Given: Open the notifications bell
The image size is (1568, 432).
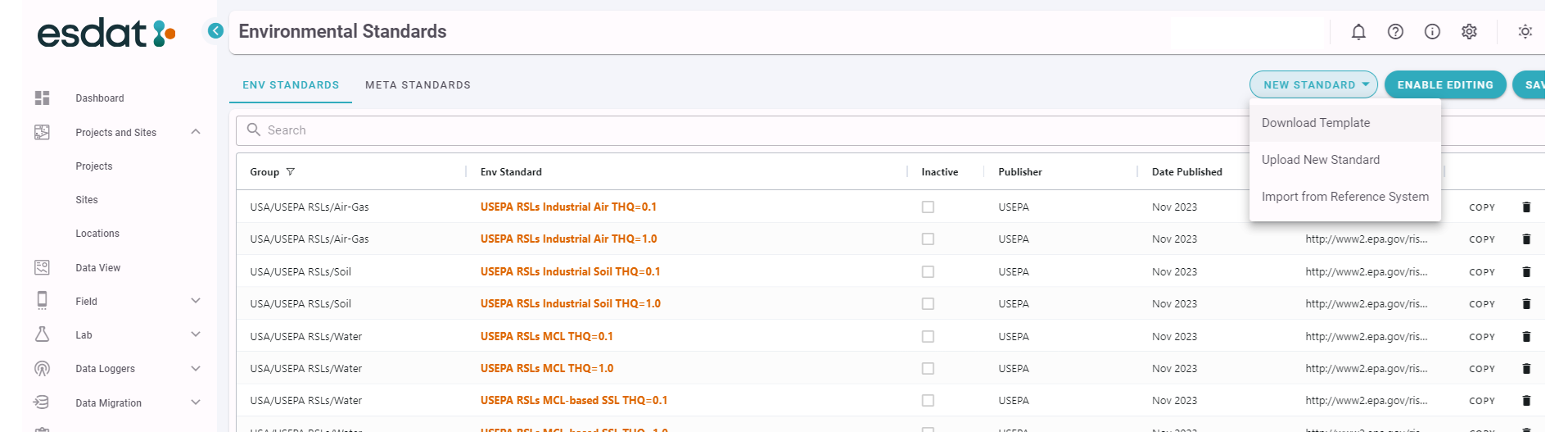Looking at the screenshot, I should click(1358, 32).
